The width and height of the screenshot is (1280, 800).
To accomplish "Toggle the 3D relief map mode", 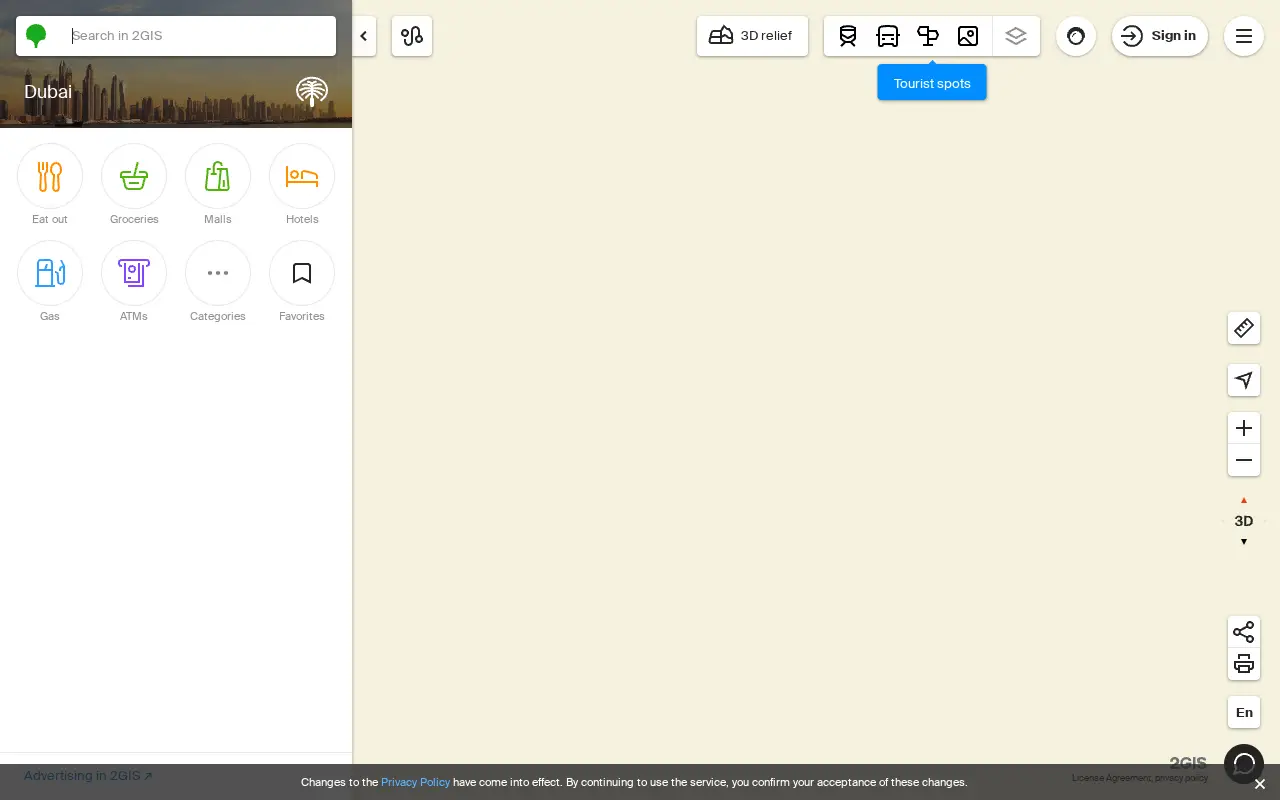I will 752,36.
